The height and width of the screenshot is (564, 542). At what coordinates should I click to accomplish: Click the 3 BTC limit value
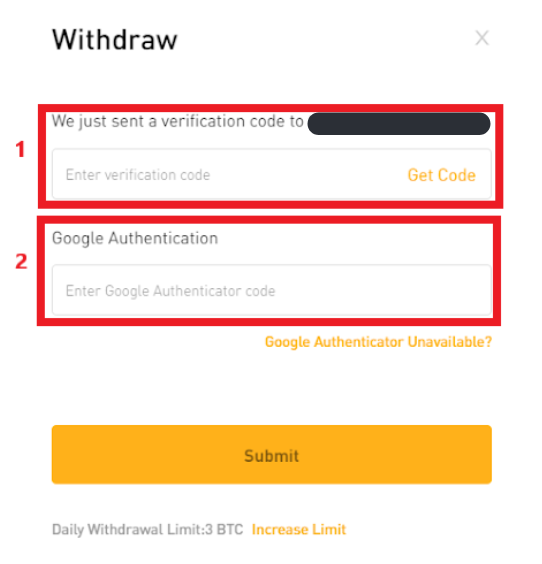point(224,529)
